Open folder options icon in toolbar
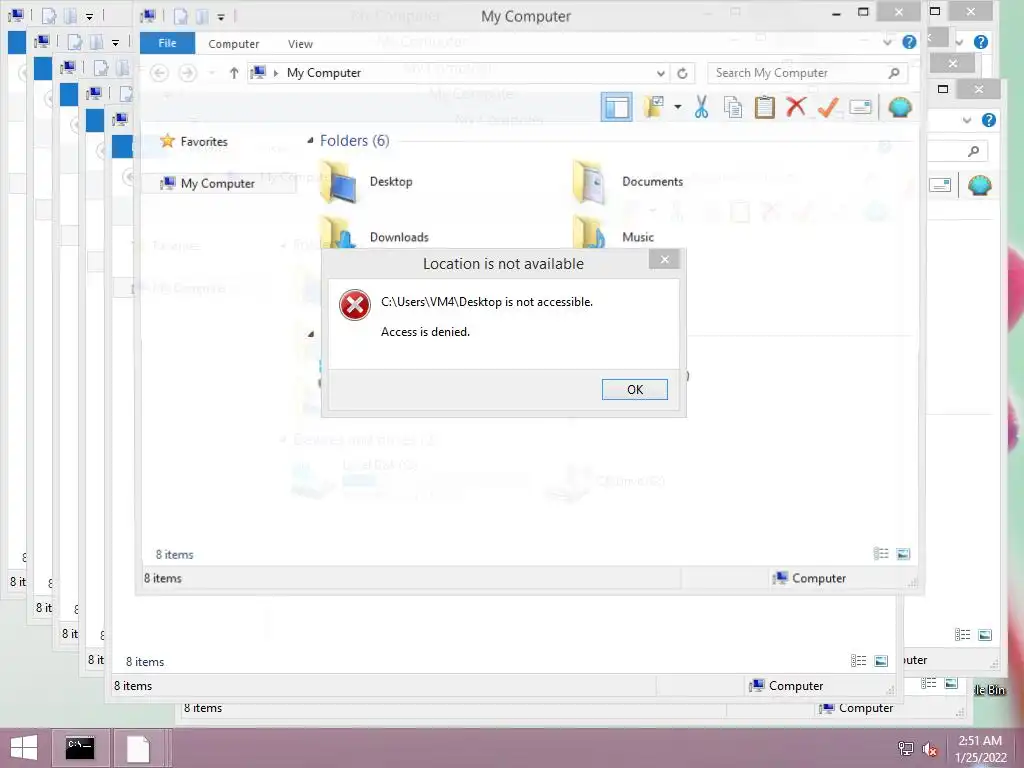 click(x=654, y=106)
